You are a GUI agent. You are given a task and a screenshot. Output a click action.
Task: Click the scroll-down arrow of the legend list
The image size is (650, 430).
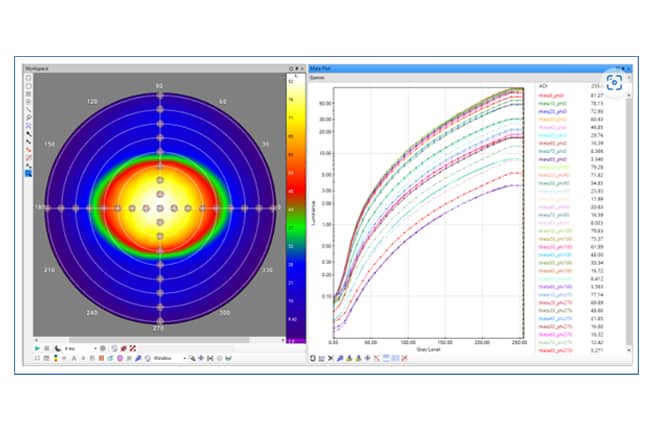pos(629,350)
